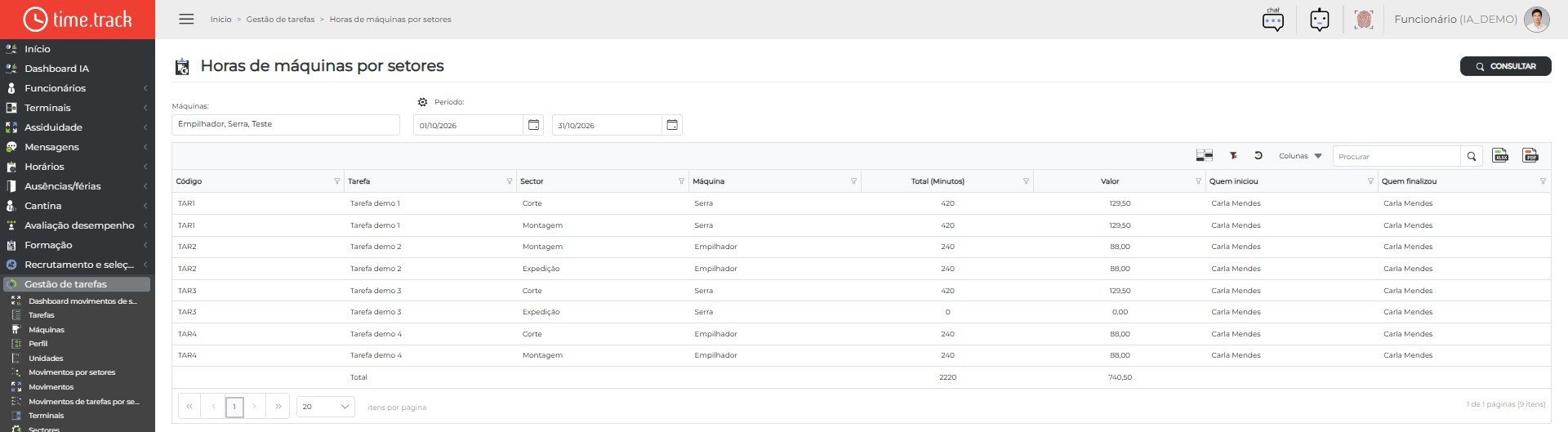Viewport: 1568px width, 432px height.
Task: Open Tarefas in the sidebar submenu
Action: pos(42,315)
